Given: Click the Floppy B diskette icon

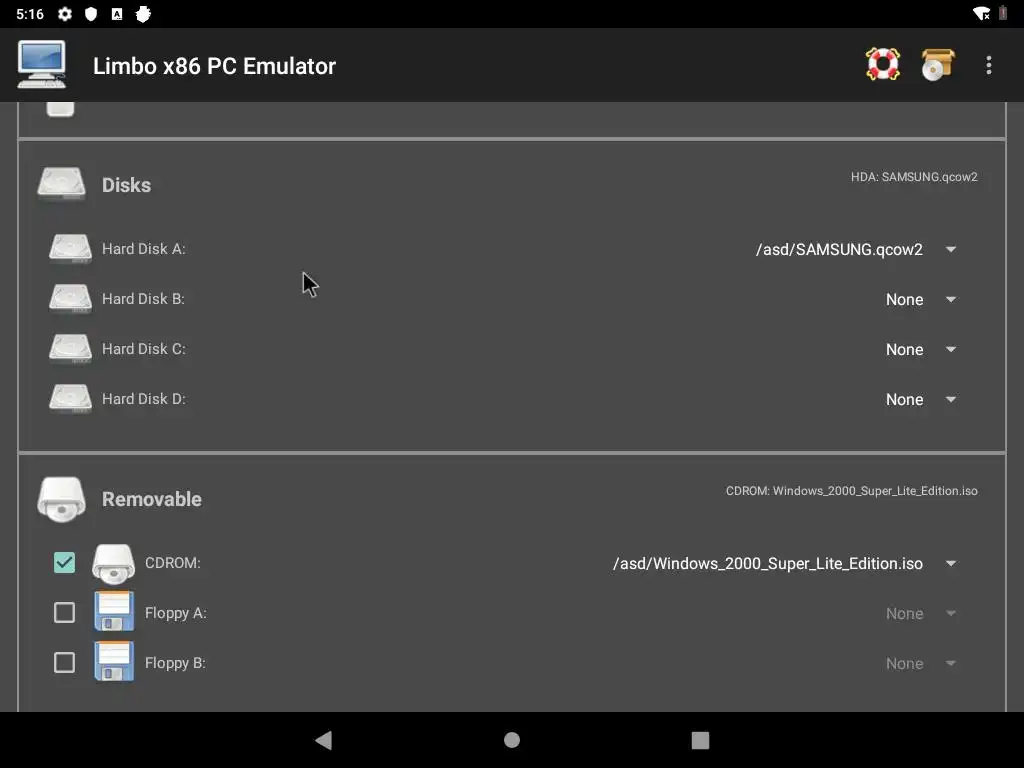Looking at the screenshot, I should [114, 662].
